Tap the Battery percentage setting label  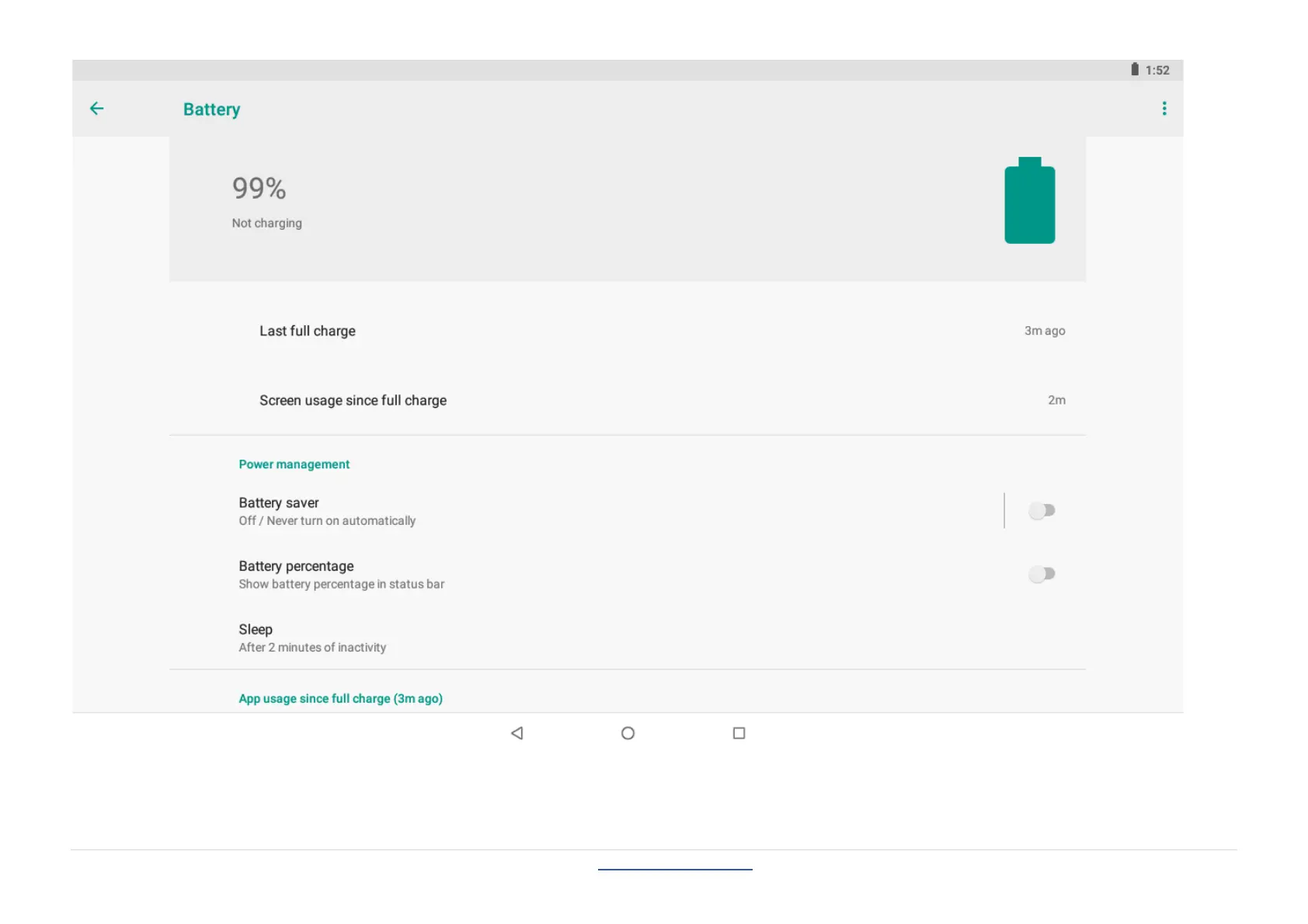tap(296, 566)
